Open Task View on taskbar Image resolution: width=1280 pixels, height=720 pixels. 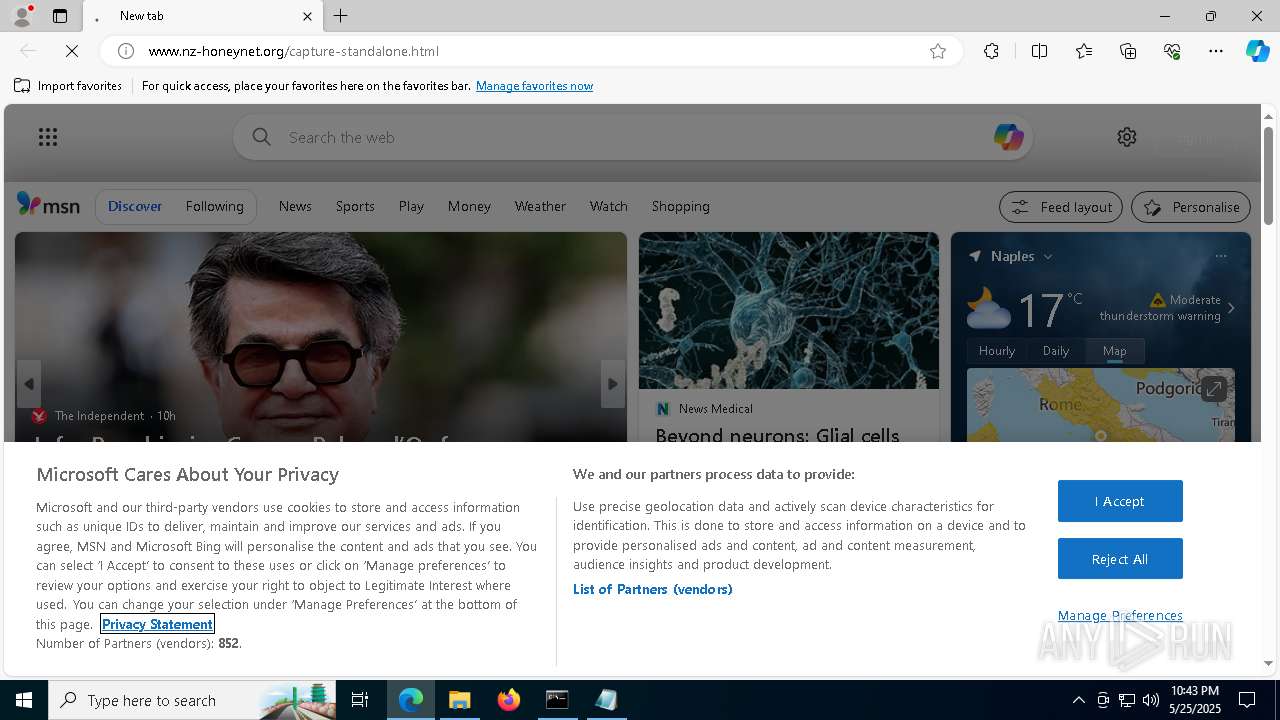pyautogui.click(x=360, y=700)
